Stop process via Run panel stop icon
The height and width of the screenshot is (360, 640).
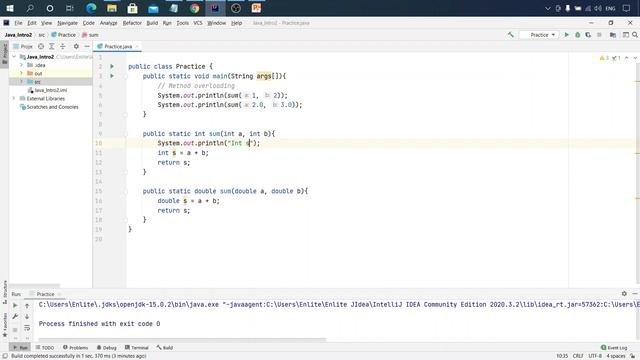click(x=15, y=329)
